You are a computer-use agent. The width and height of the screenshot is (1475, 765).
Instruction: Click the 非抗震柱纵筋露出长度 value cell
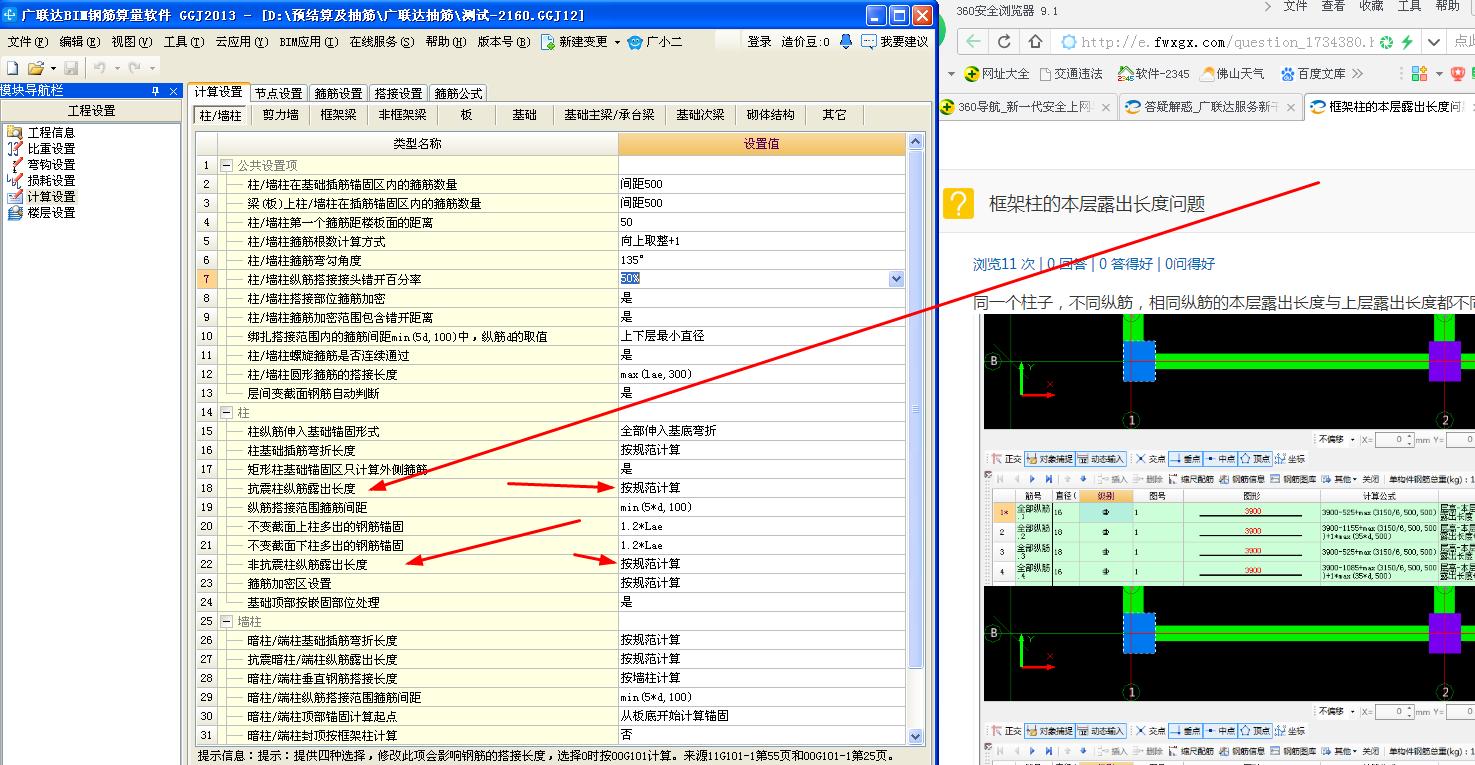[762, 564]
